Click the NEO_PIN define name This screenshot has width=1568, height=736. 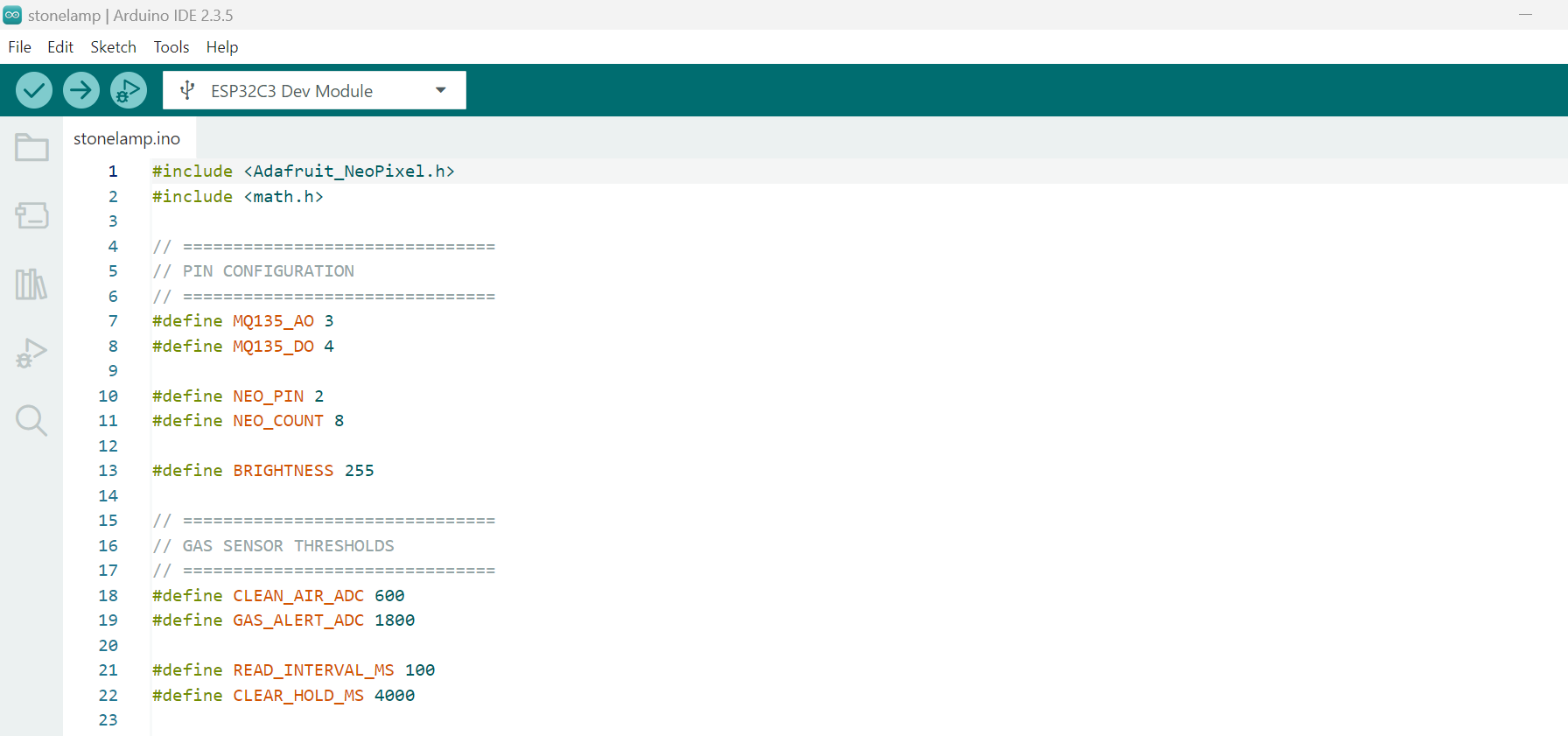269,396
